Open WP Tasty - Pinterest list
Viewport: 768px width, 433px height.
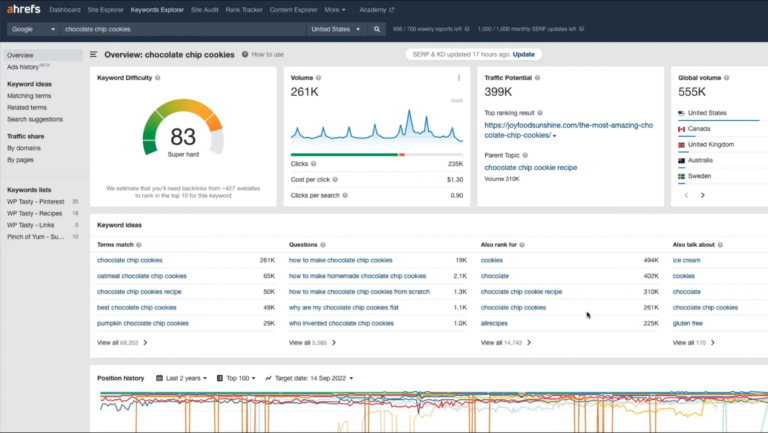(x=35, y=202)
